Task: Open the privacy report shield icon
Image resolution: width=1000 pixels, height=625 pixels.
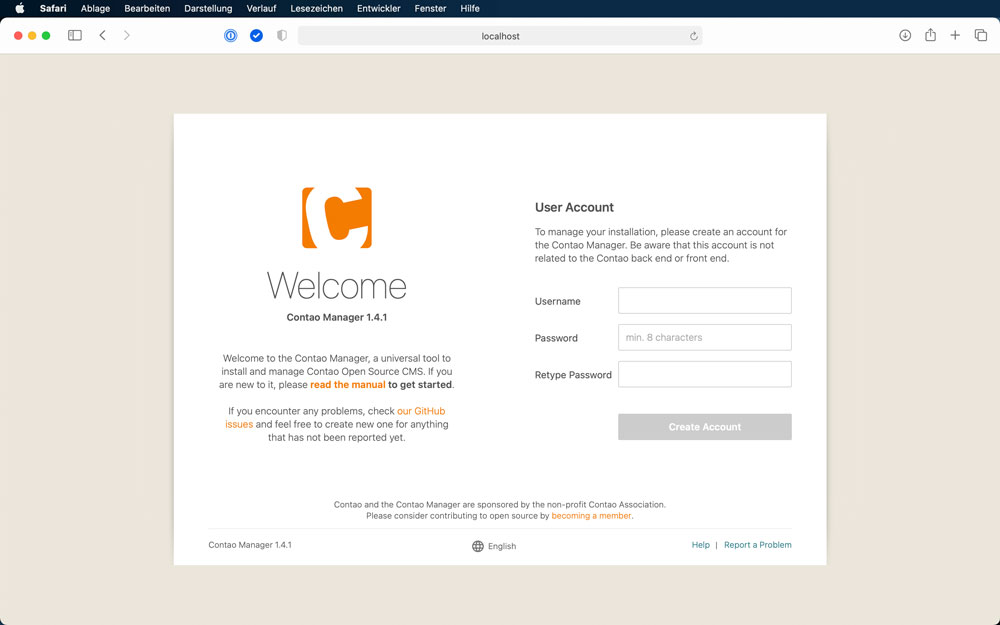Action: tap(282, 36)
